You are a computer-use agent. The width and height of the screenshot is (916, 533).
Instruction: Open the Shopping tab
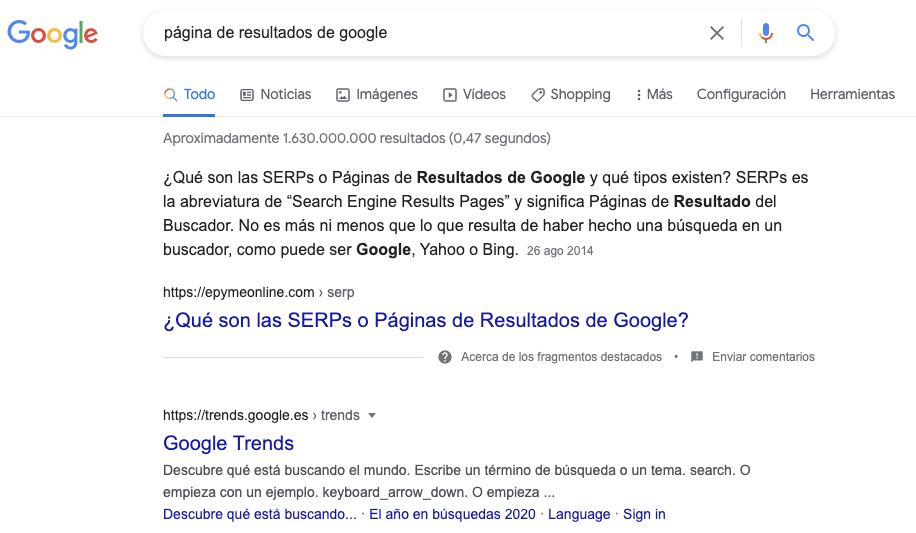[571, 95]
